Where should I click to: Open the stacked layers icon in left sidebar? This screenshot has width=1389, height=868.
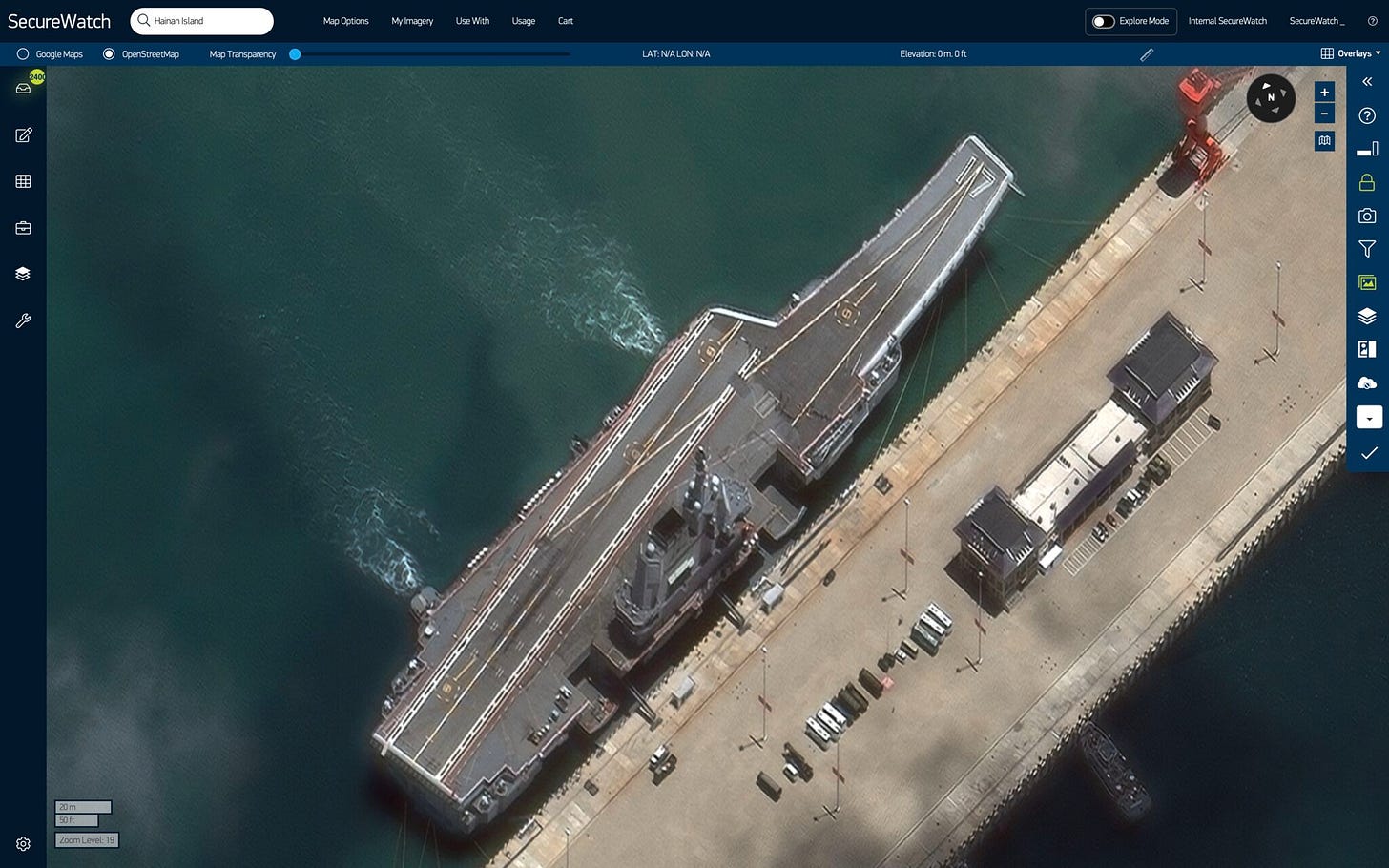(x=24, y=274)
